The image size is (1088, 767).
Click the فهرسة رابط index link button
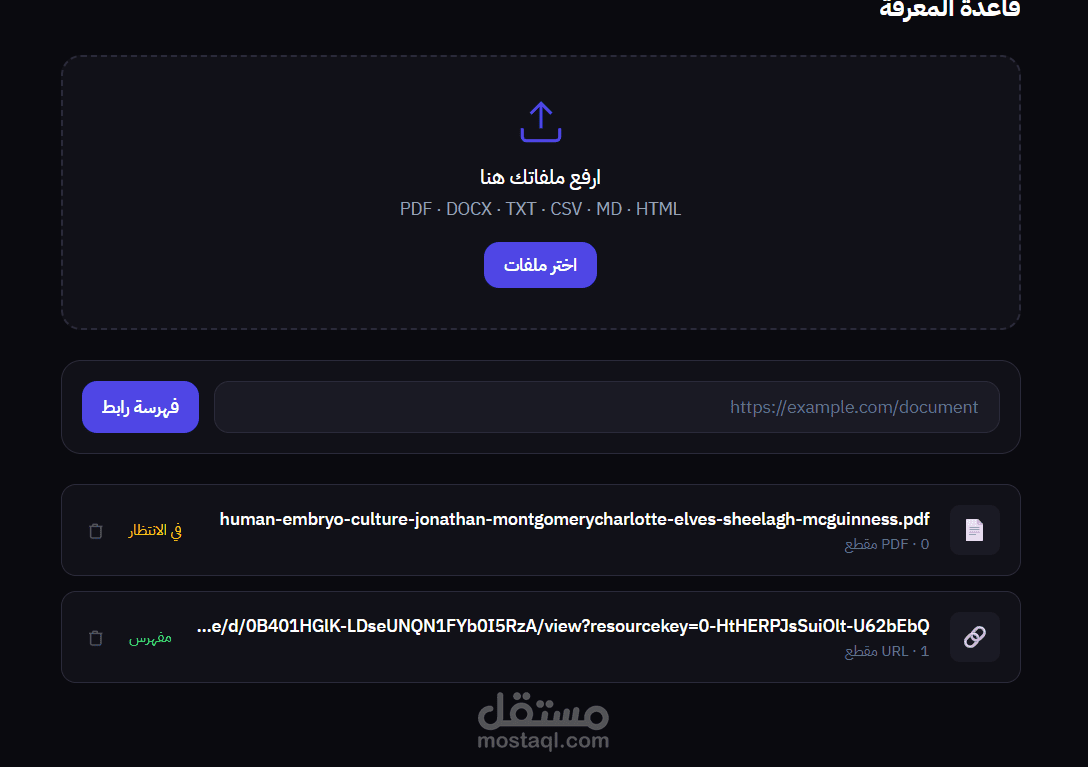click(140, 407)
